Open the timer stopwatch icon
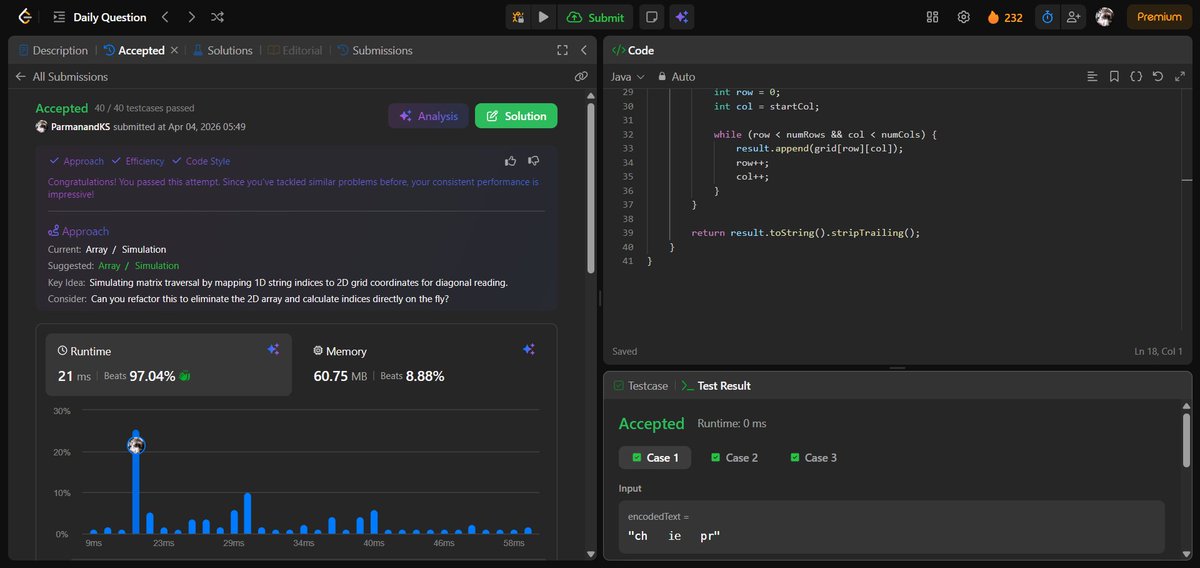Viewport: 1200px width, 568px height. (x=1047, y=17)
